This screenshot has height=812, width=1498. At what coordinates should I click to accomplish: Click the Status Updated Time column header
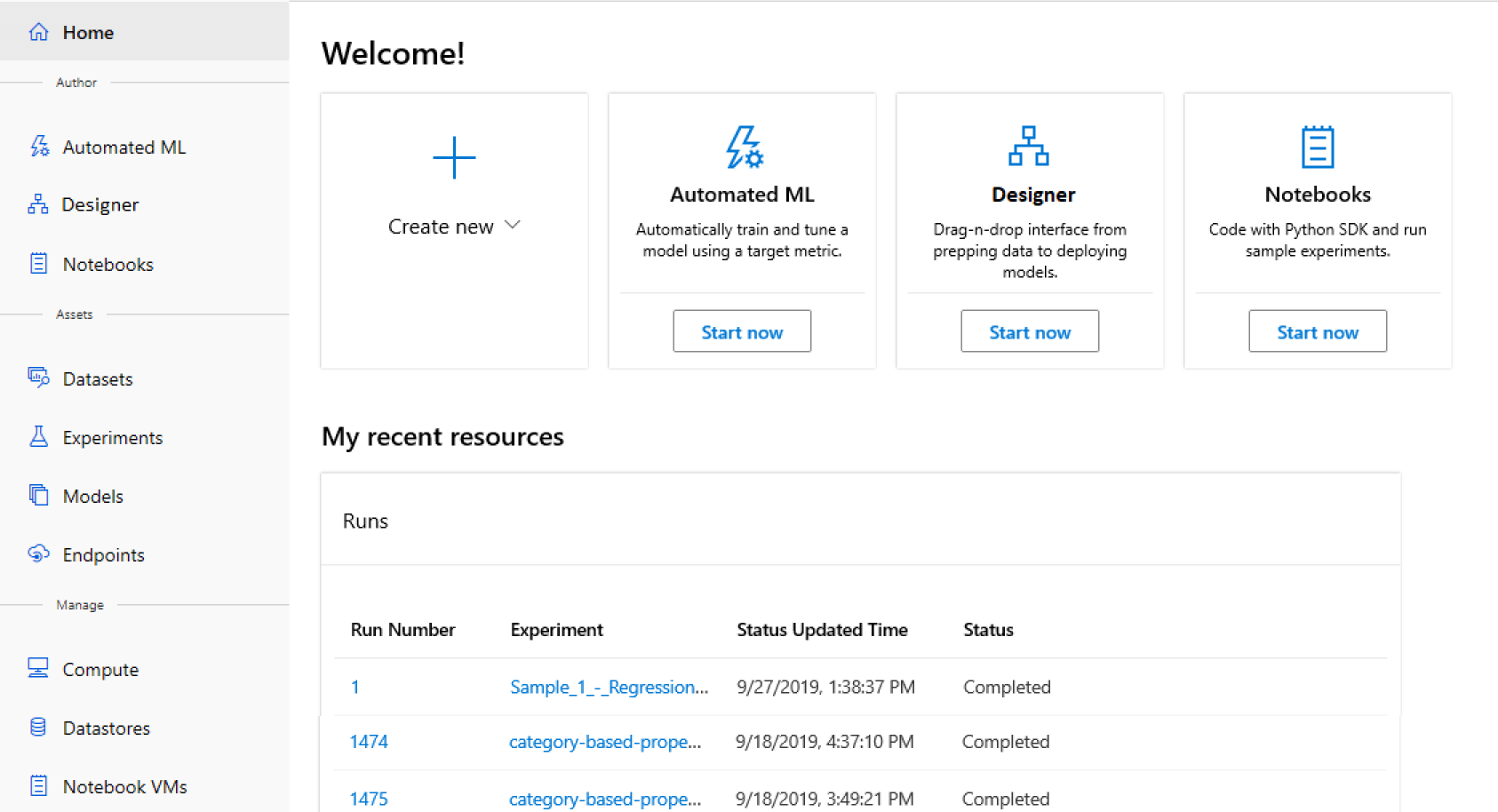point(822,630)
